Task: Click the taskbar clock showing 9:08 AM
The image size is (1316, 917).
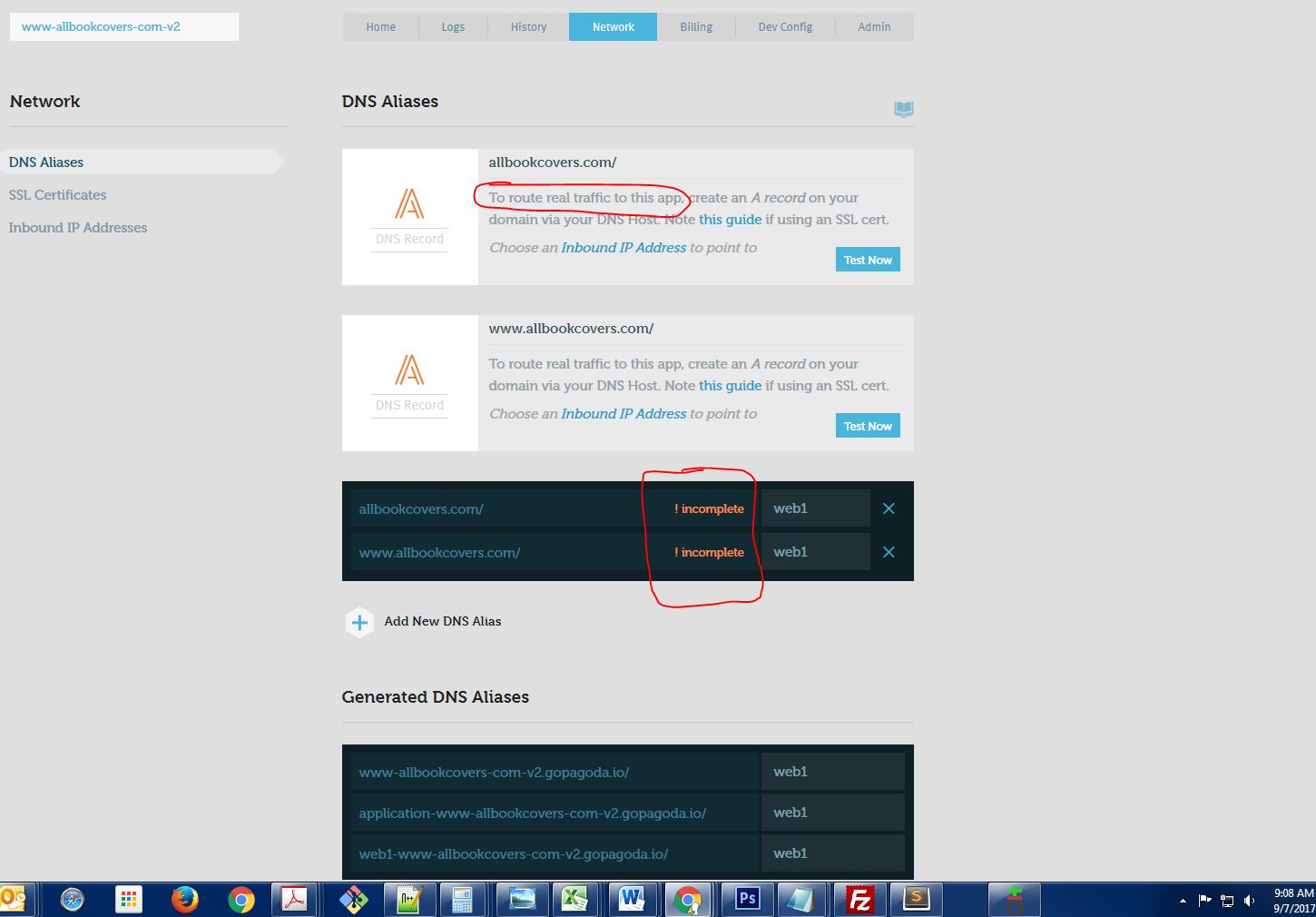Action: pyautogui.click(x=1294, y=900)
